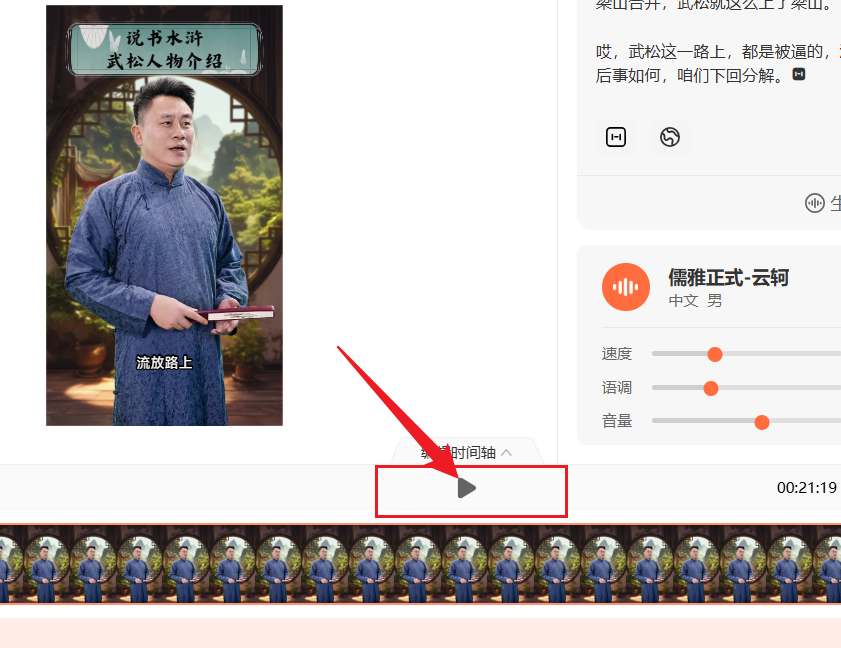Image resolution: width=841 pixels, height=648 pixels.
Task: Click the globe icon button below the script
Action: point(669,137)
